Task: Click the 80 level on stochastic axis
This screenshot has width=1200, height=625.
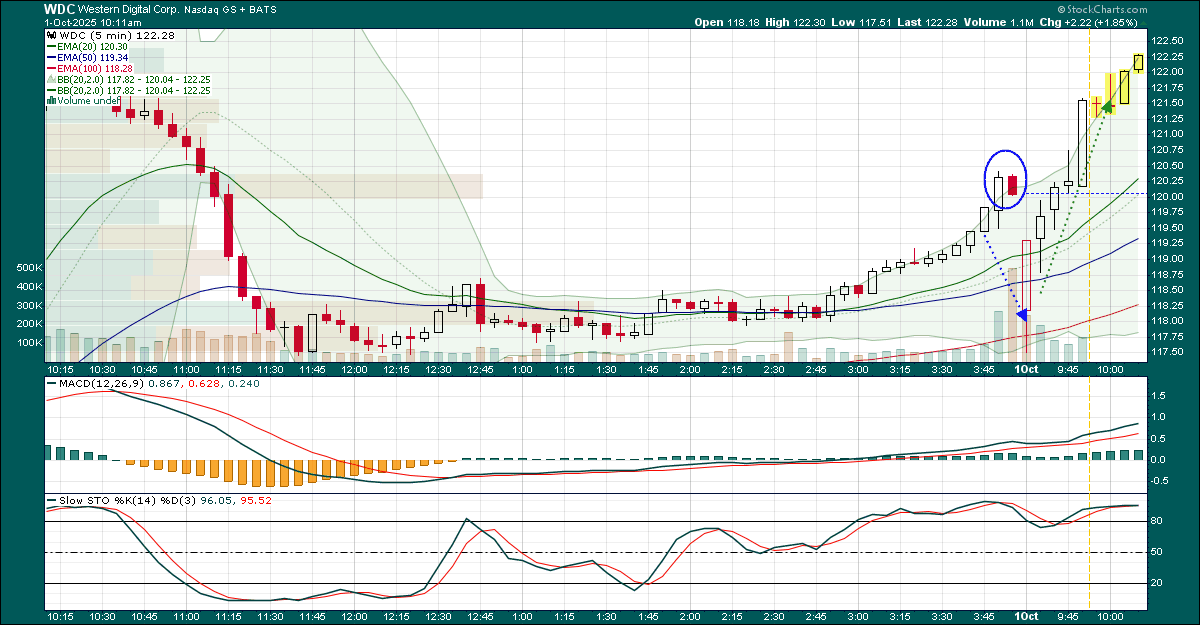Action: click(x=1157, y=521)
